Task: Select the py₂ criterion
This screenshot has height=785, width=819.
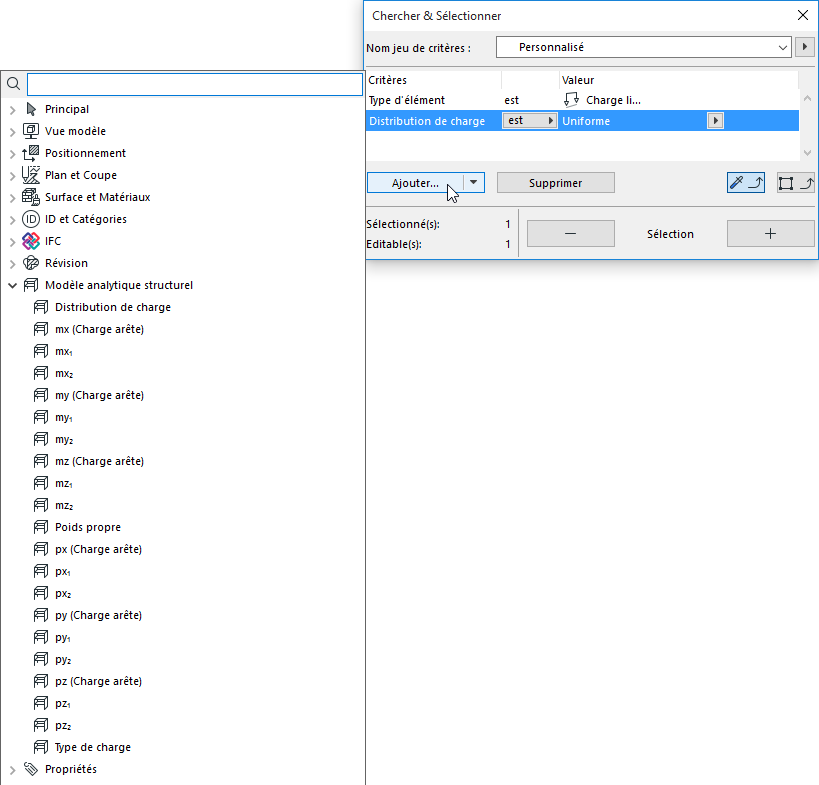Action: pos(63,660)
